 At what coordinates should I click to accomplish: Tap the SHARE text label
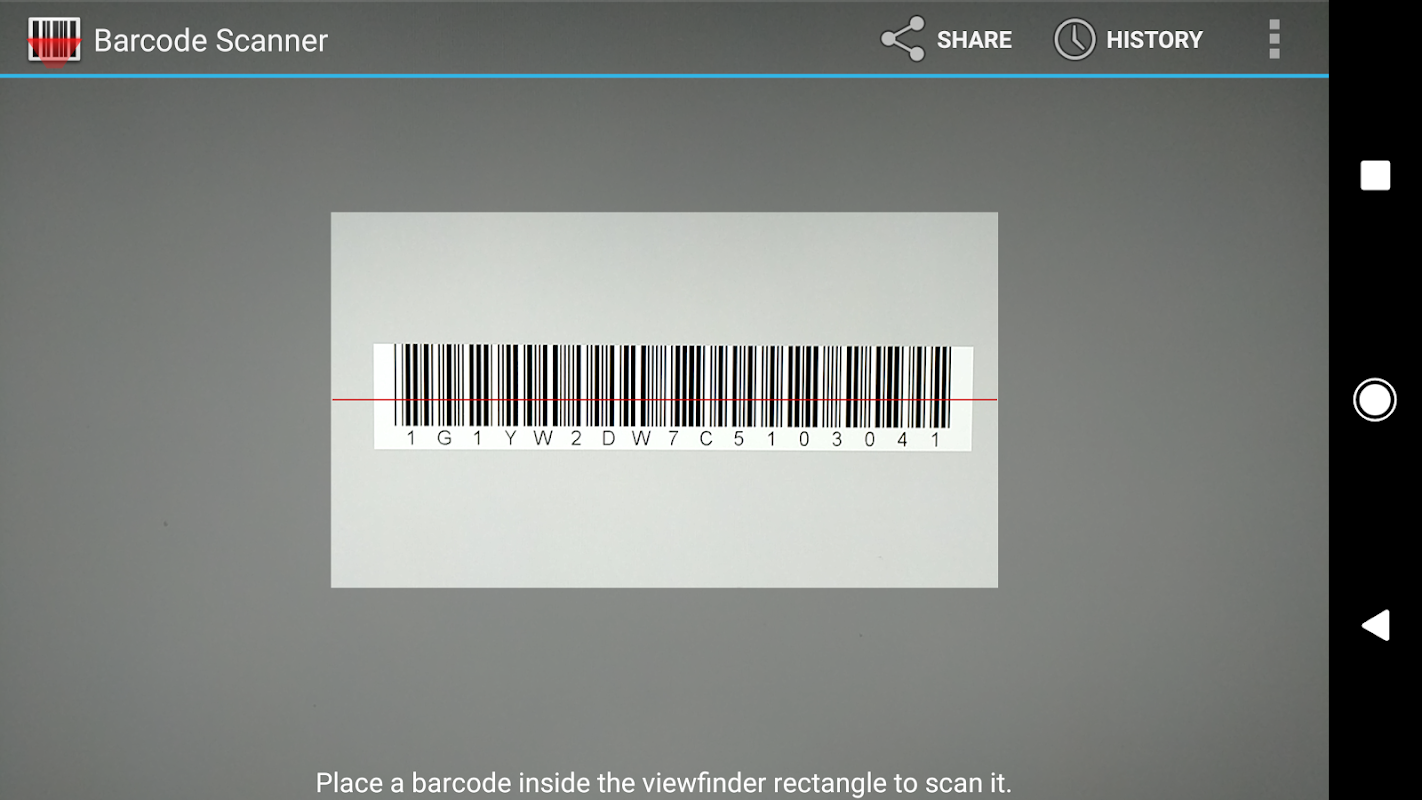(x=974, y=40)
